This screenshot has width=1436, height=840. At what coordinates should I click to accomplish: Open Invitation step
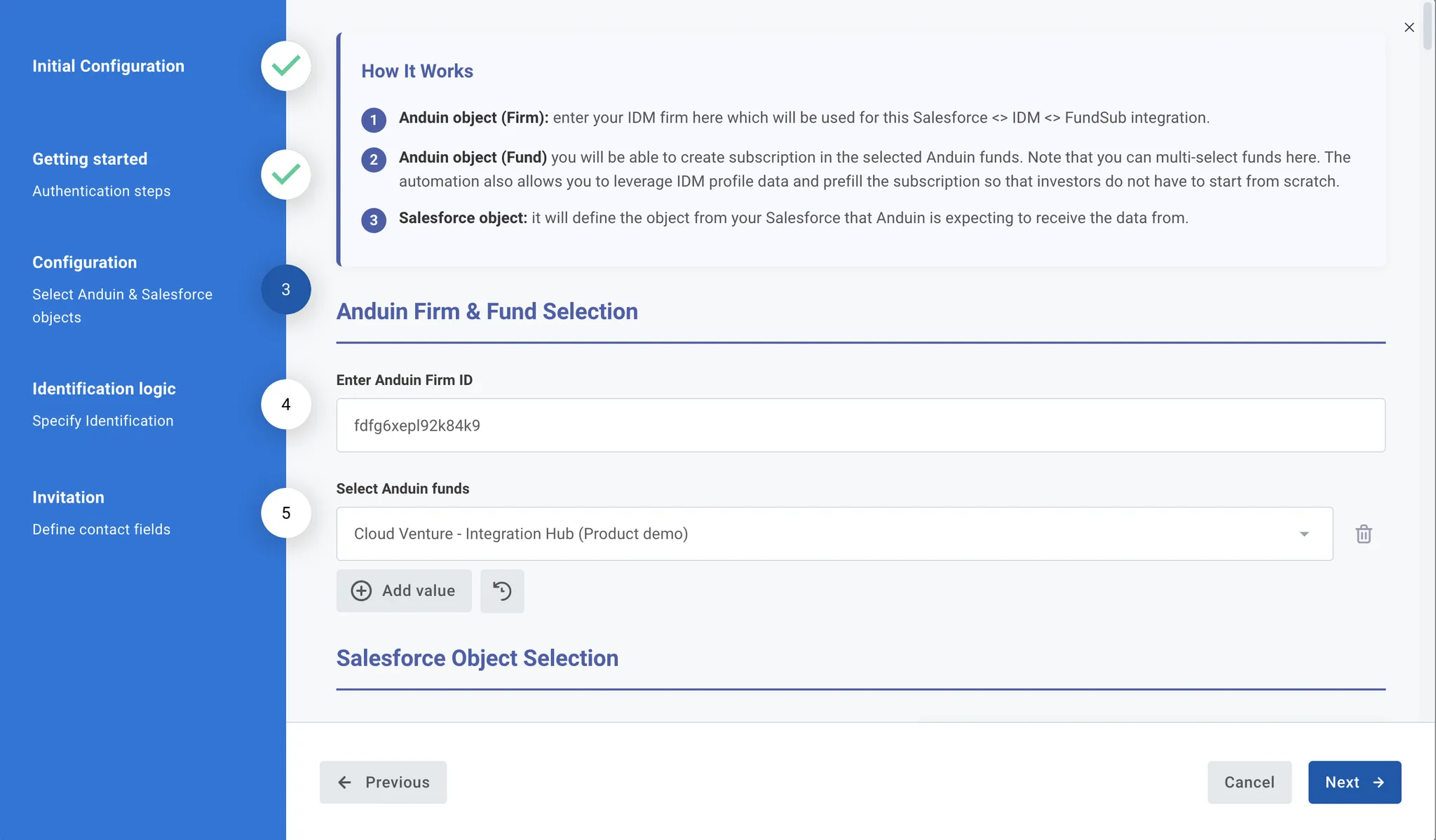click(68, 497)
